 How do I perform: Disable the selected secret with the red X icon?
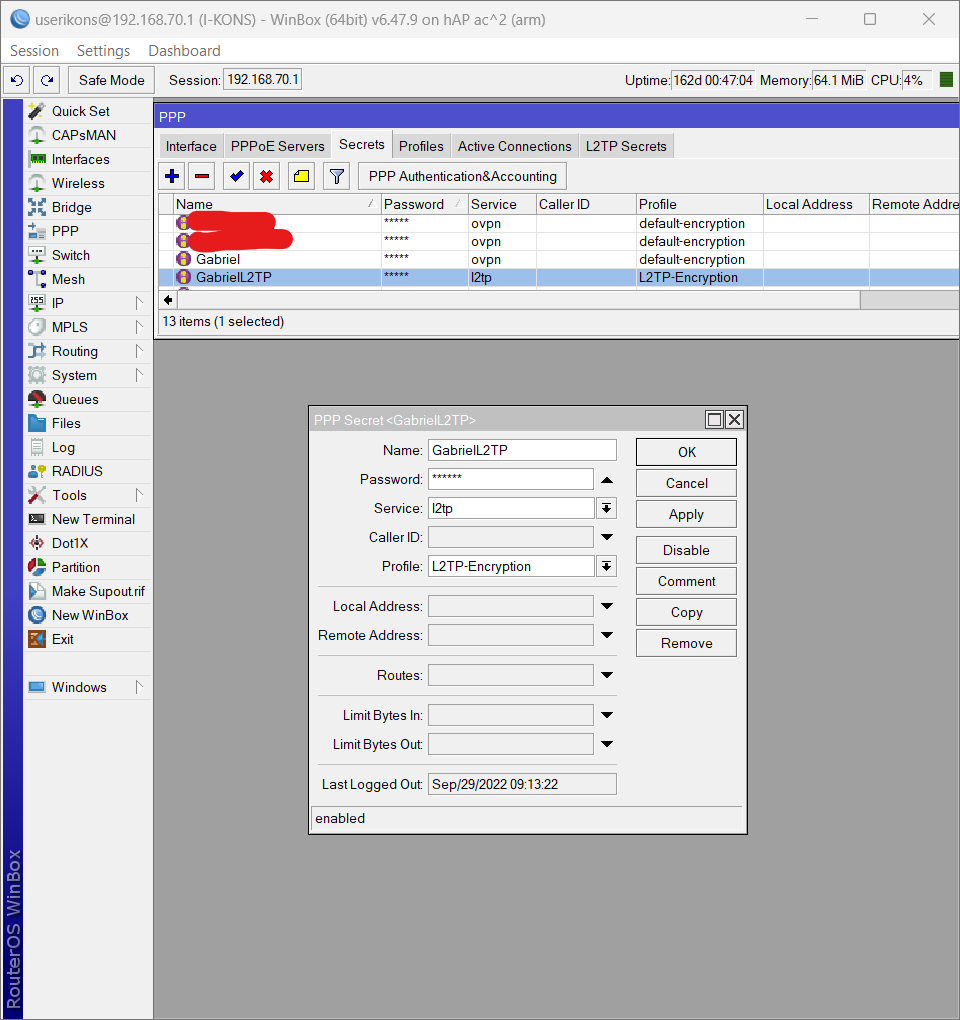click(x=268, y=176)
